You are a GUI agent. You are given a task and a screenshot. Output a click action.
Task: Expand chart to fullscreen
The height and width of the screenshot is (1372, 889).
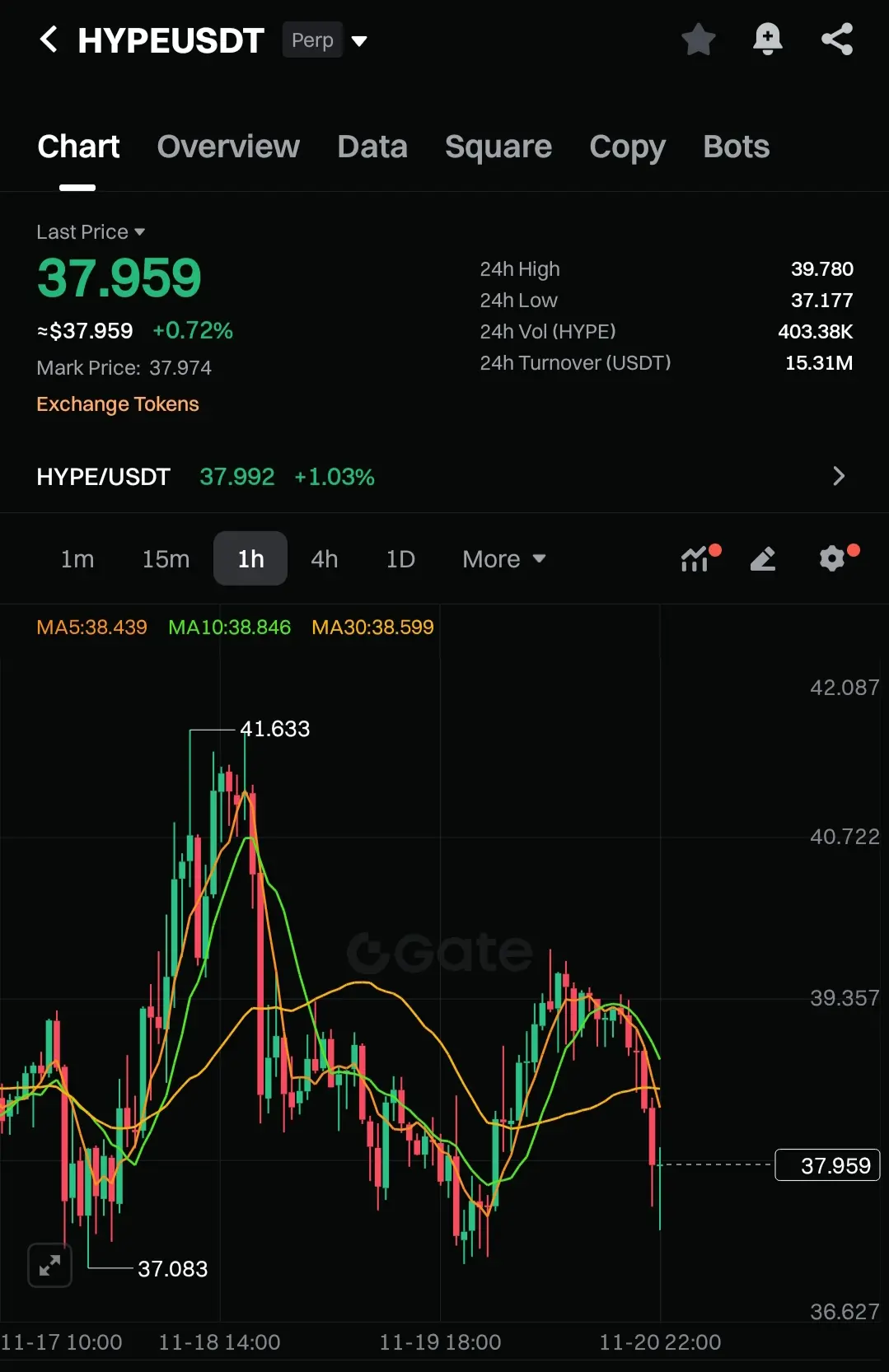coord(50,1265)
